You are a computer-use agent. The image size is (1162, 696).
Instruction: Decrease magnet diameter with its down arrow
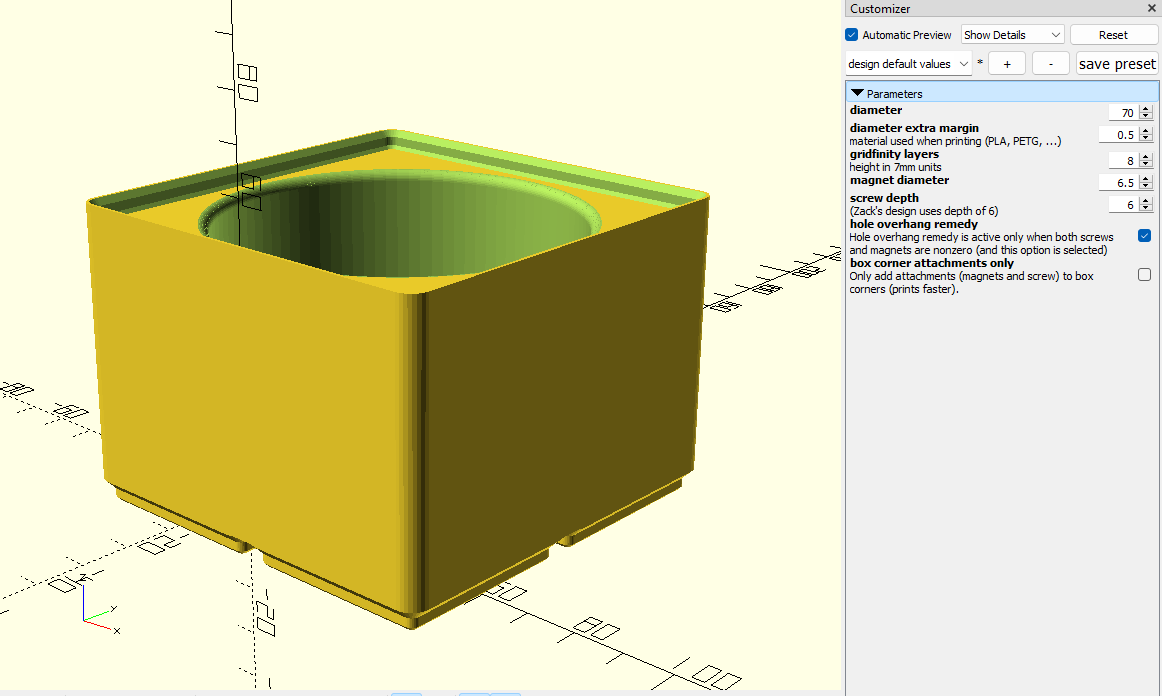coord(1147,186)
